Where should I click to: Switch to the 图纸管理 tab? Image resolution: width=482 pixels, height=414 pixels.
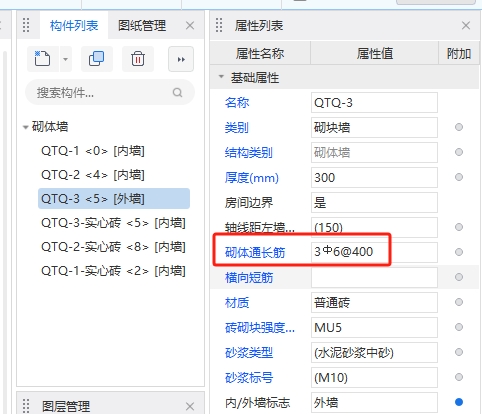coord(142,26)
